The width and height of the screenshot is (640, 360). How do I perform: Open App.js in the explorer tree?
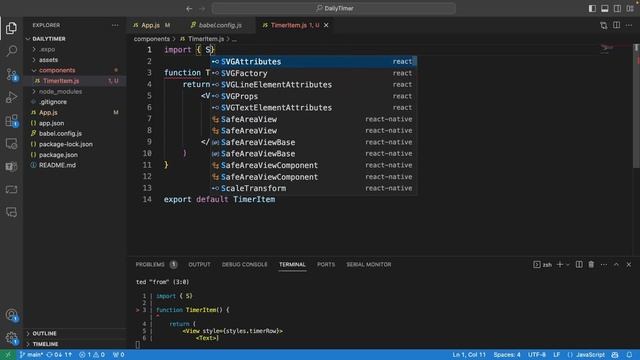coord(48,112)
